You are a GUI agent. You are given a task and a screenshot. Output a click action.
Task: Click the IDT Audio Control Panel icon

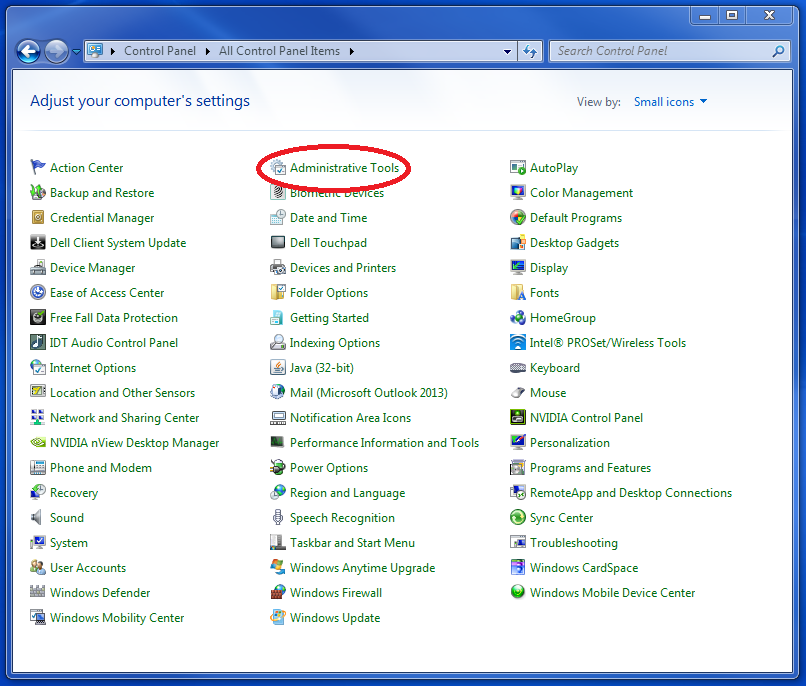coord(38,342)
